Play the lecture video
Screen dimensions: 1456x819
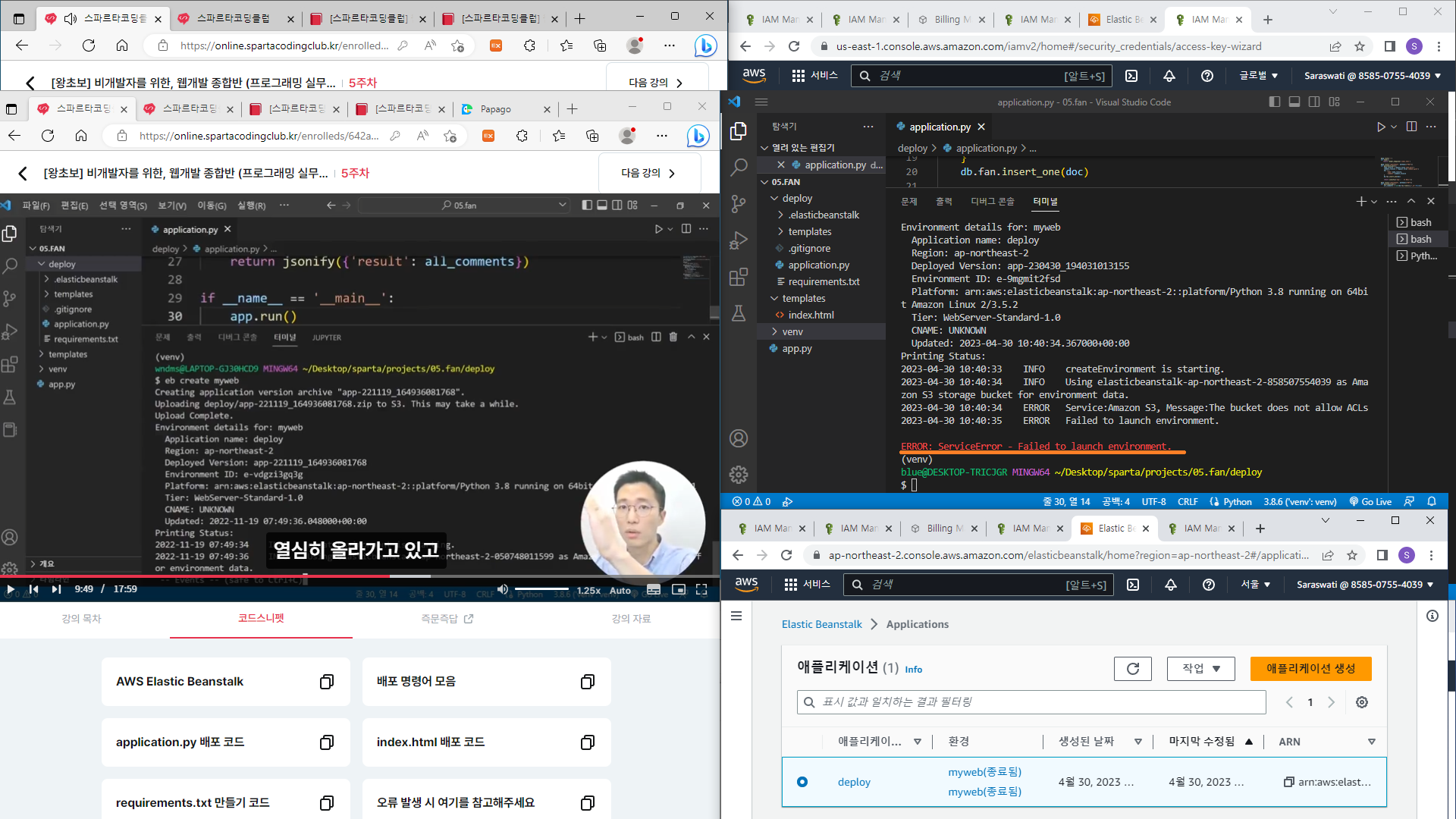[x=11, y=589]
